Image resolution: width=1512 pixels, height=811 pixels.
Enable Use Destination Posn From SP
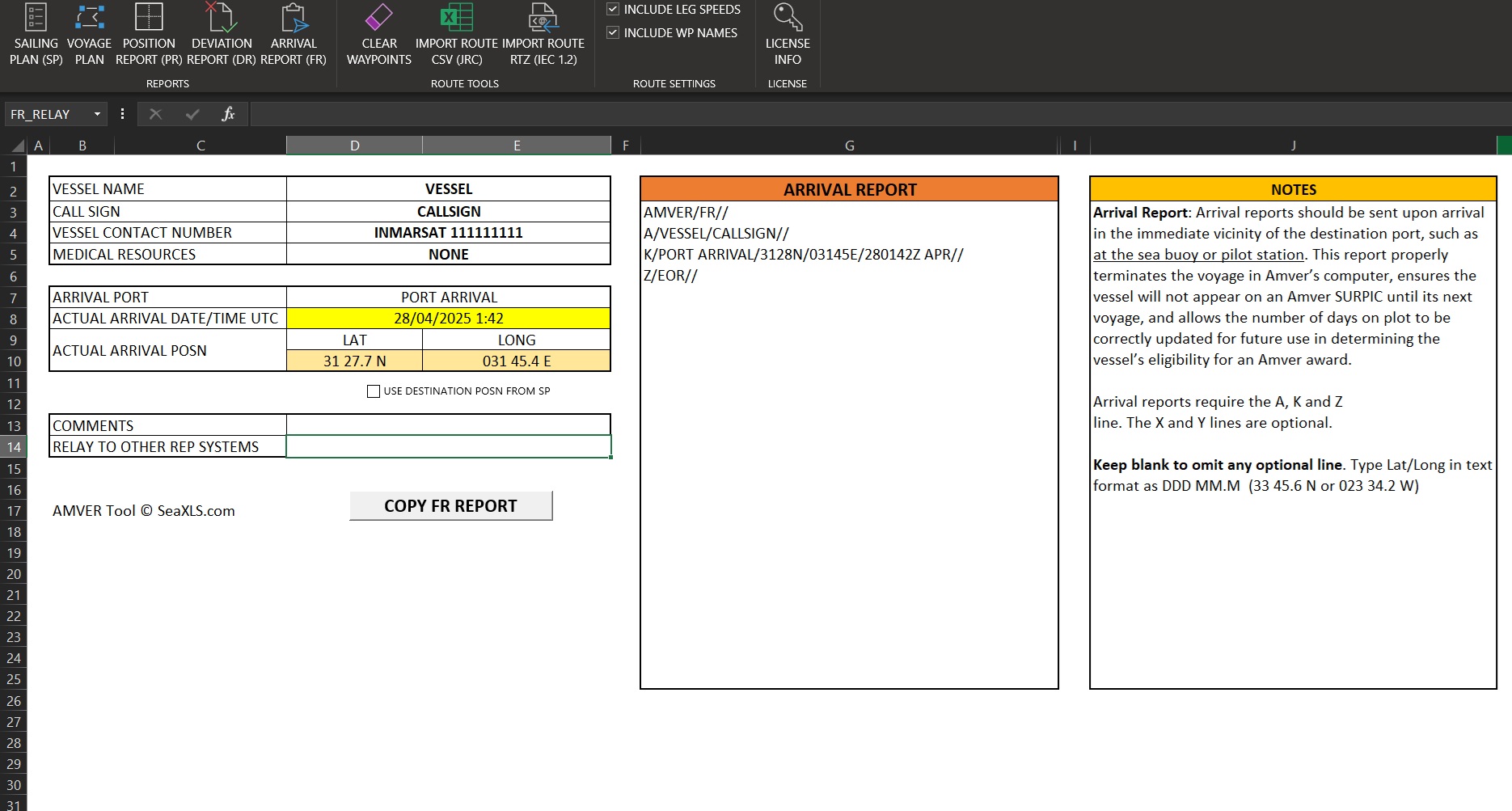point(374,391)
